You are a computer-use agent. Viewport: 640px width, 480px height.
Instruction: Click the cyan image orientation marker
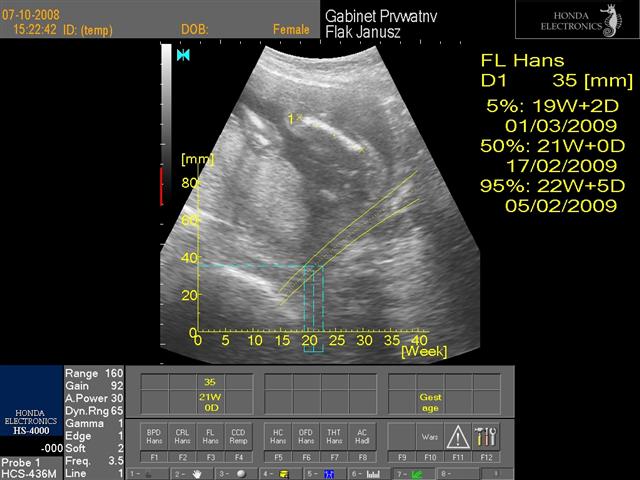tap(183, 55)
